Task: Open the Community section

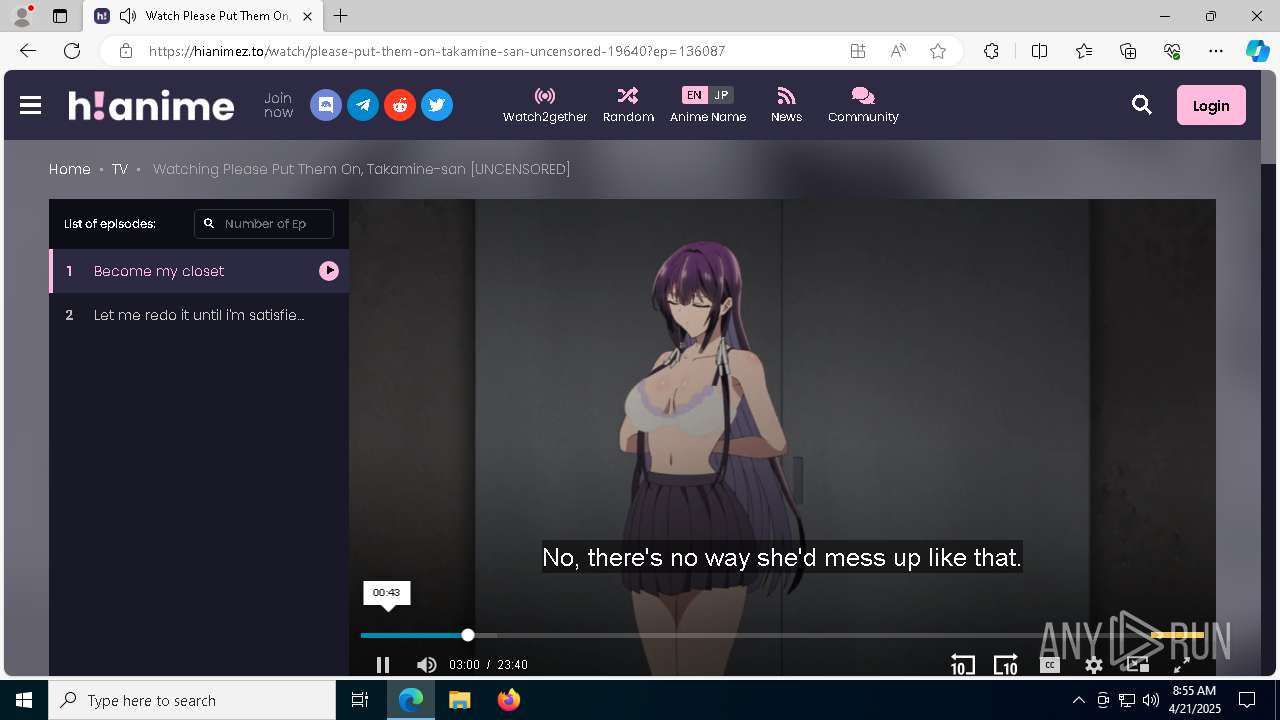Action: click(x=863, y=105)
